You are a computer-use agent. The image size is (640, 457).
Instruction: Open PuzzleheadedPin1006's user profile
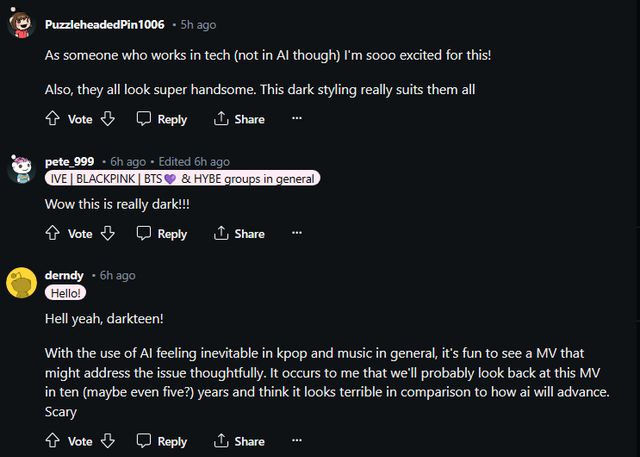105,24
